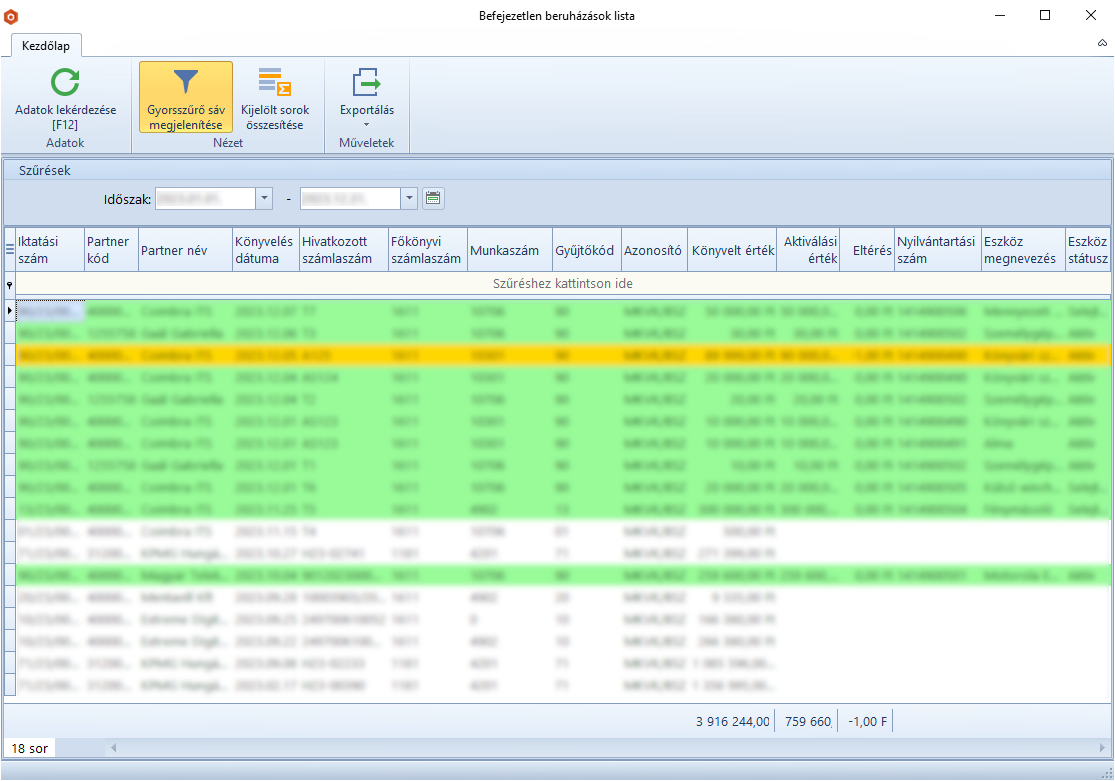Collapse the ribbon with the chevron arrow
1115x781 pixels.
(1102, 44)
